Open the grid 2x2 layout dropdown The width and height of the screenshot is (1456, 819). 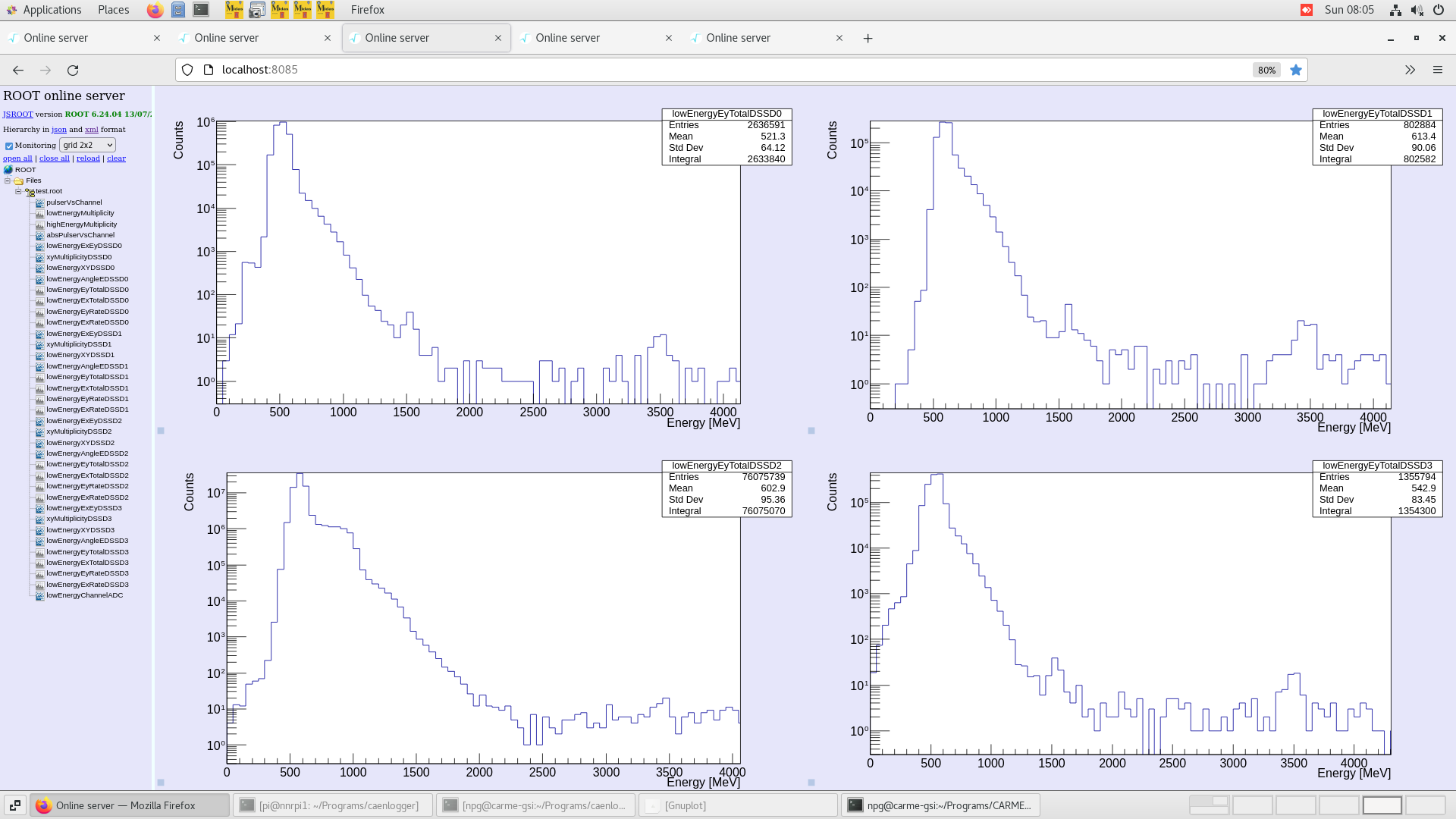click(87, 145)
